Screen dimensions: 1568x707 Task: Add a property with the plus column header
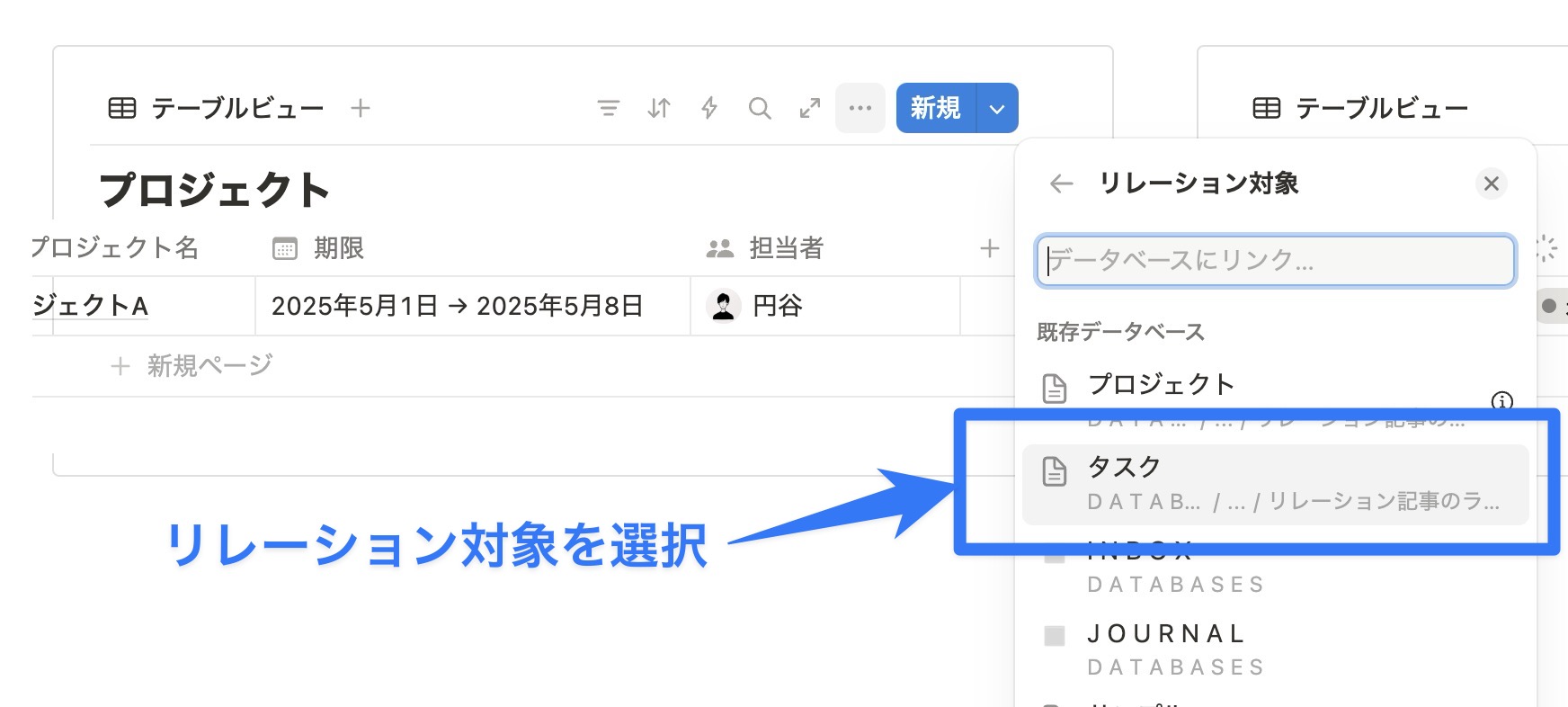pyautogui.click(x=990, y=248)
